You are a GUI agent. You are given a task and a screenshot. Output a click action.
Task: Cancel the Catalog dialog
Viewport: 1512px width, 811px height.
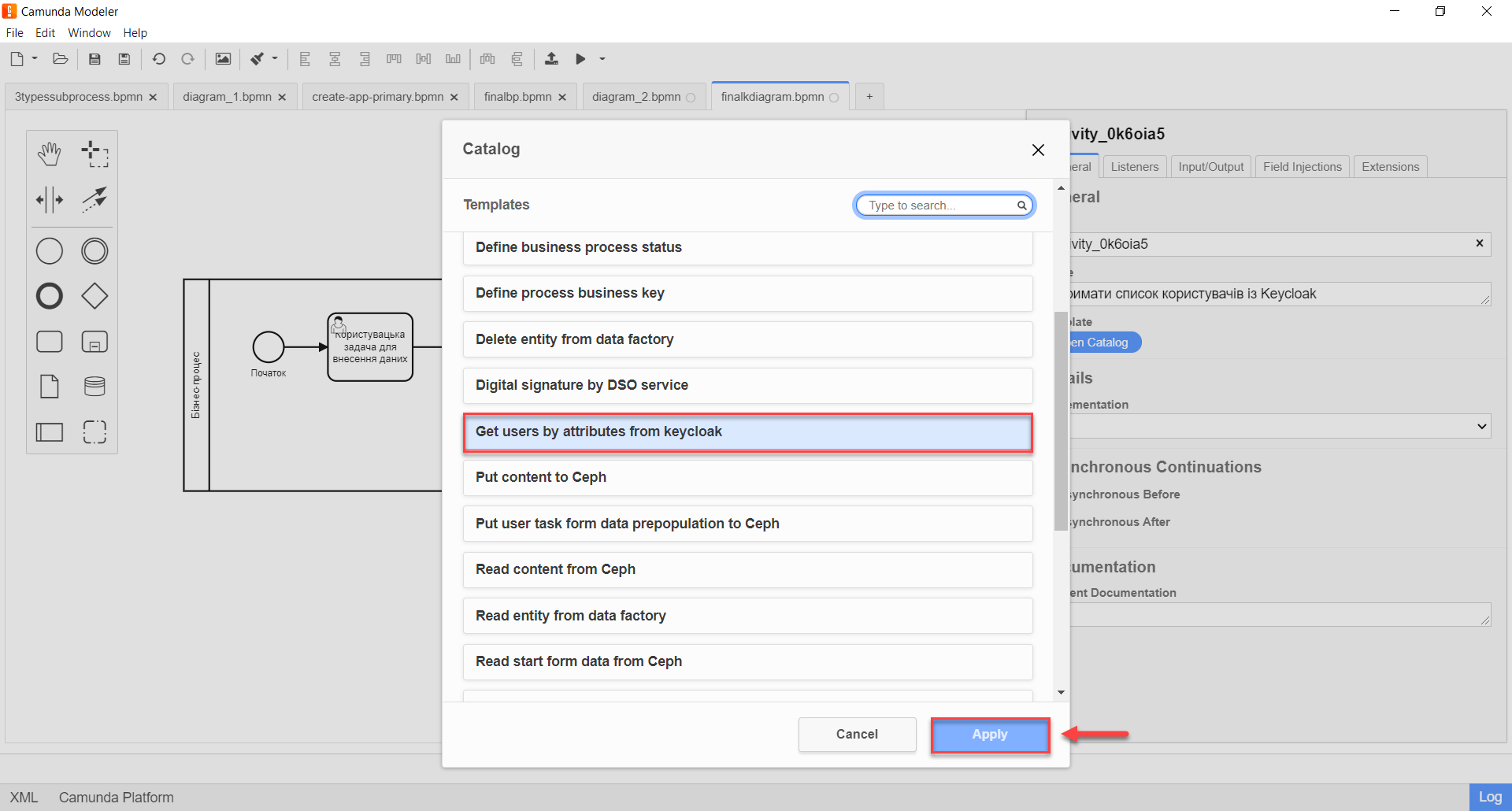tap(857, 735)
